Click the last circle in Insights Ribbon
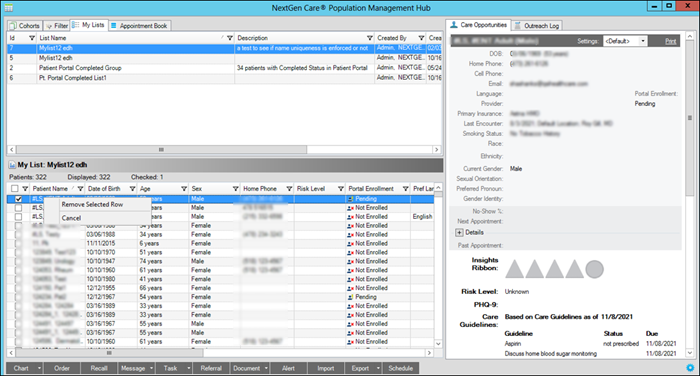Viewport: 700px width, 376px height. pos(594,269)
